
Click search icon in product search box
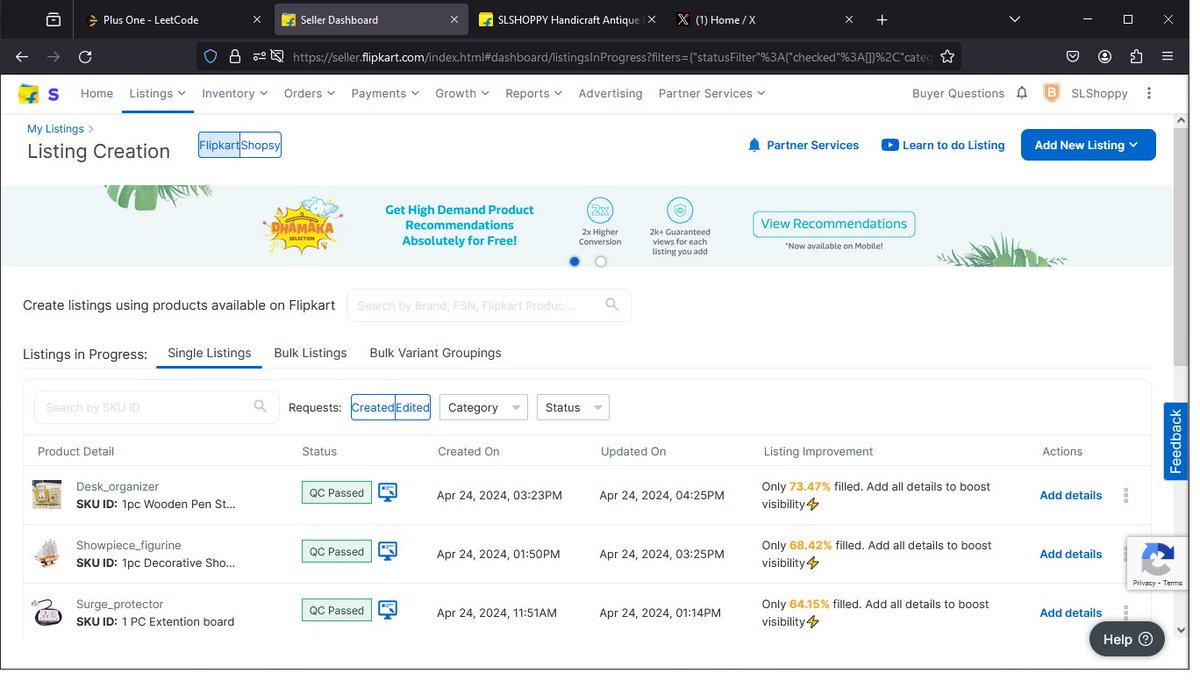tap(612, 305)
